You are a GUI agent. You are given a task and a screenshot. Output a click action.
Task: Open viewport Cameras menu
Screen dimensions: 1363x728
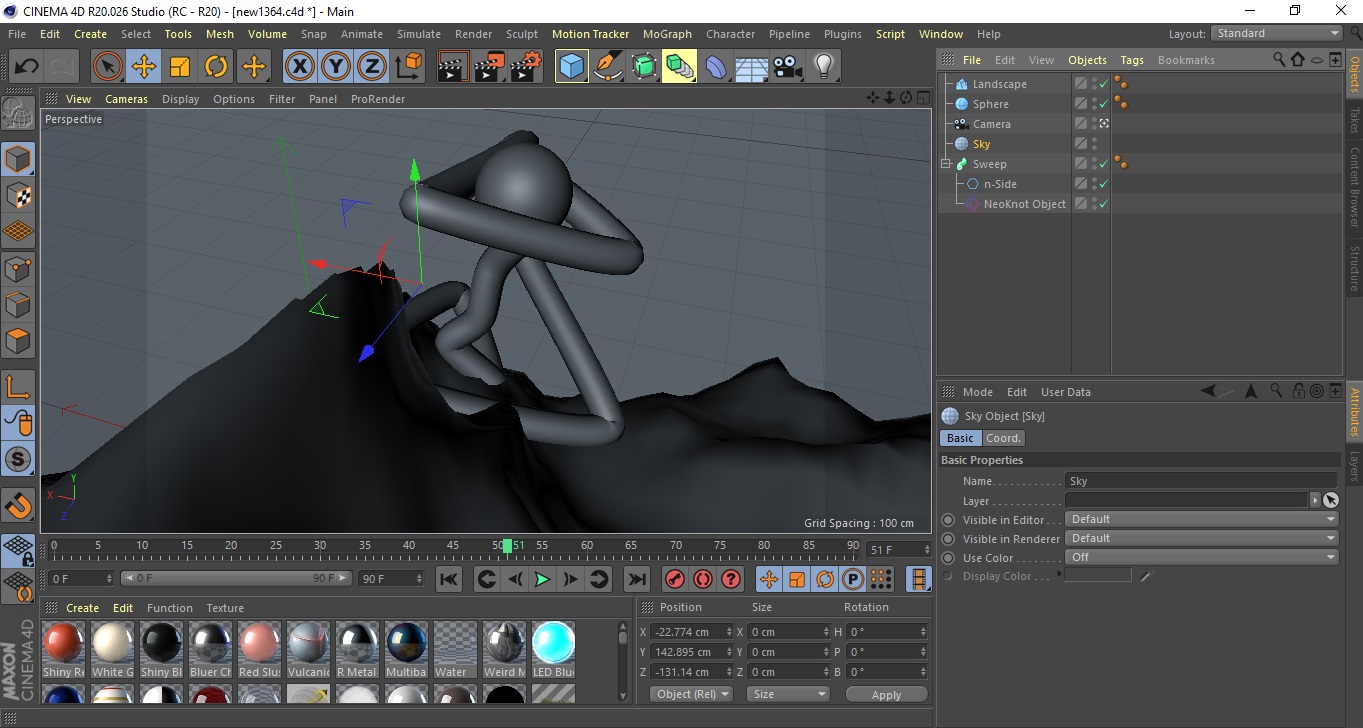tap(127, 99)
